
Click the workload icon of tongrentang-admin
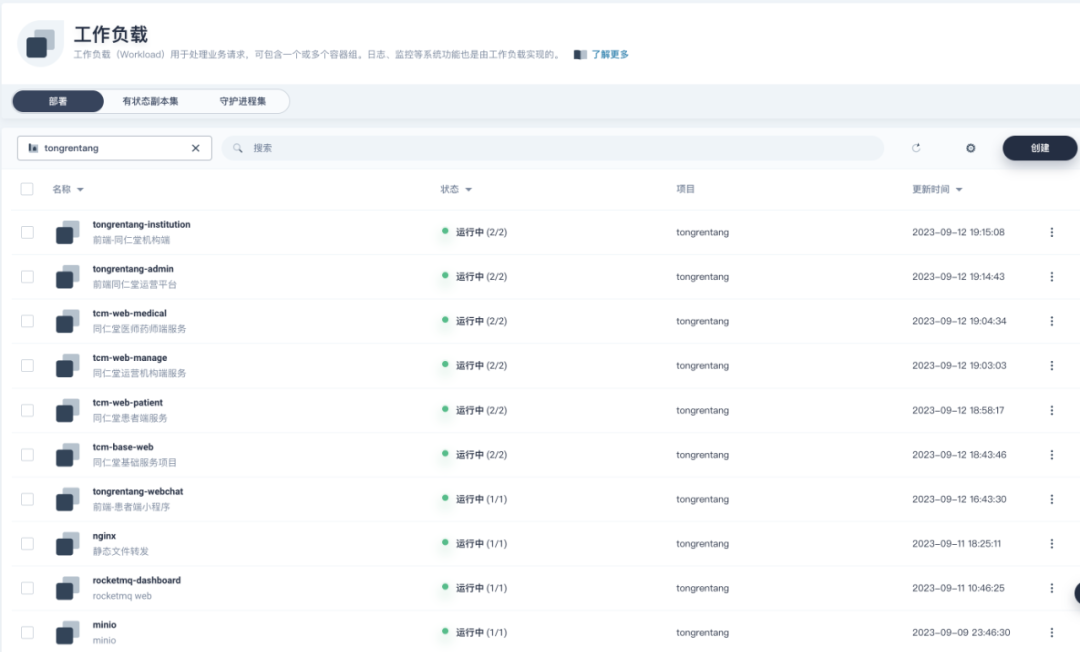pyautogui.click(x=68, y=277)
